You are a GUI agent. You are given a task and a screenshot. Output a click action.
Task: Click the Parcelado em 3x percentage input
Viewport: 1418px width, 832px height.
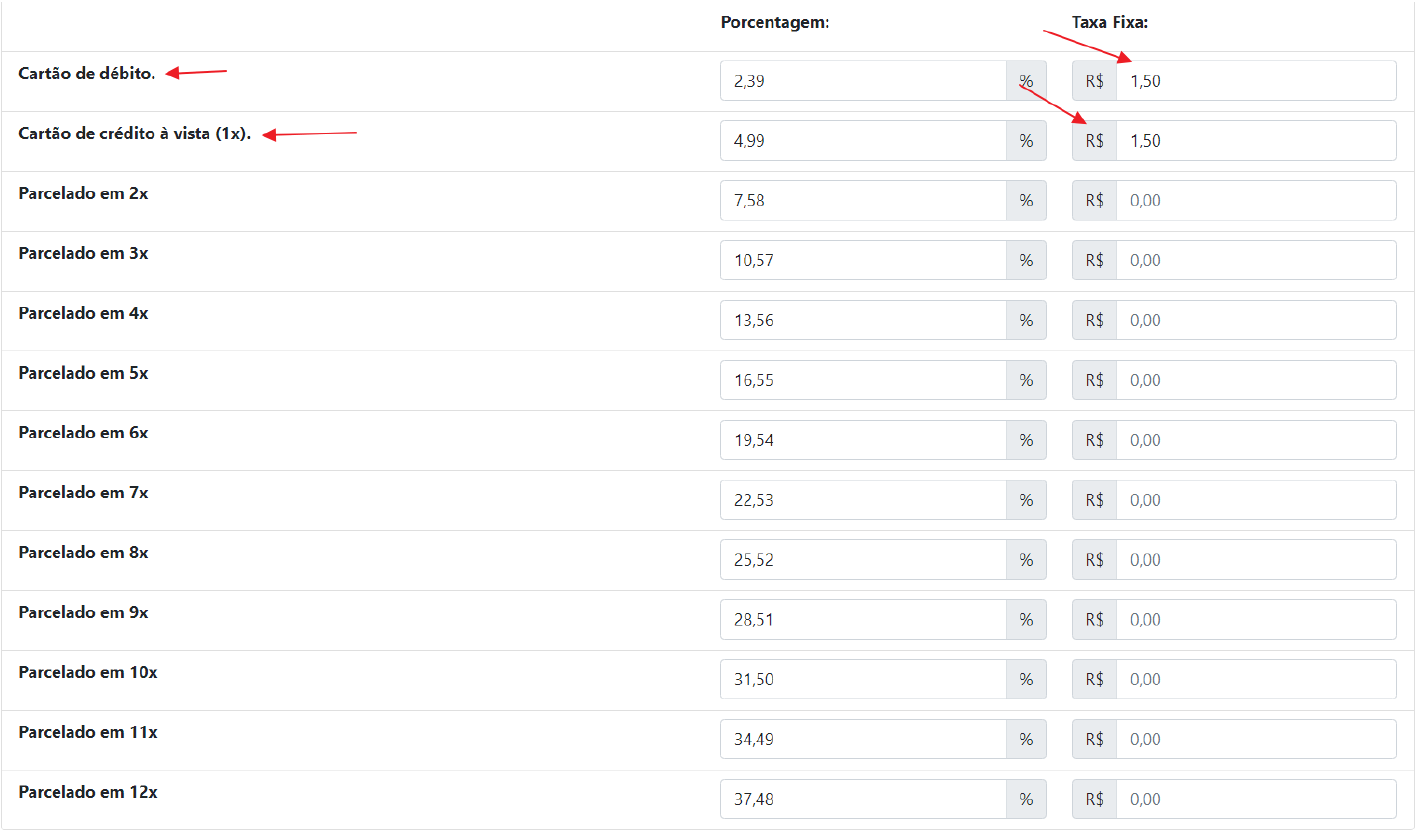click(x=862, y=261)
